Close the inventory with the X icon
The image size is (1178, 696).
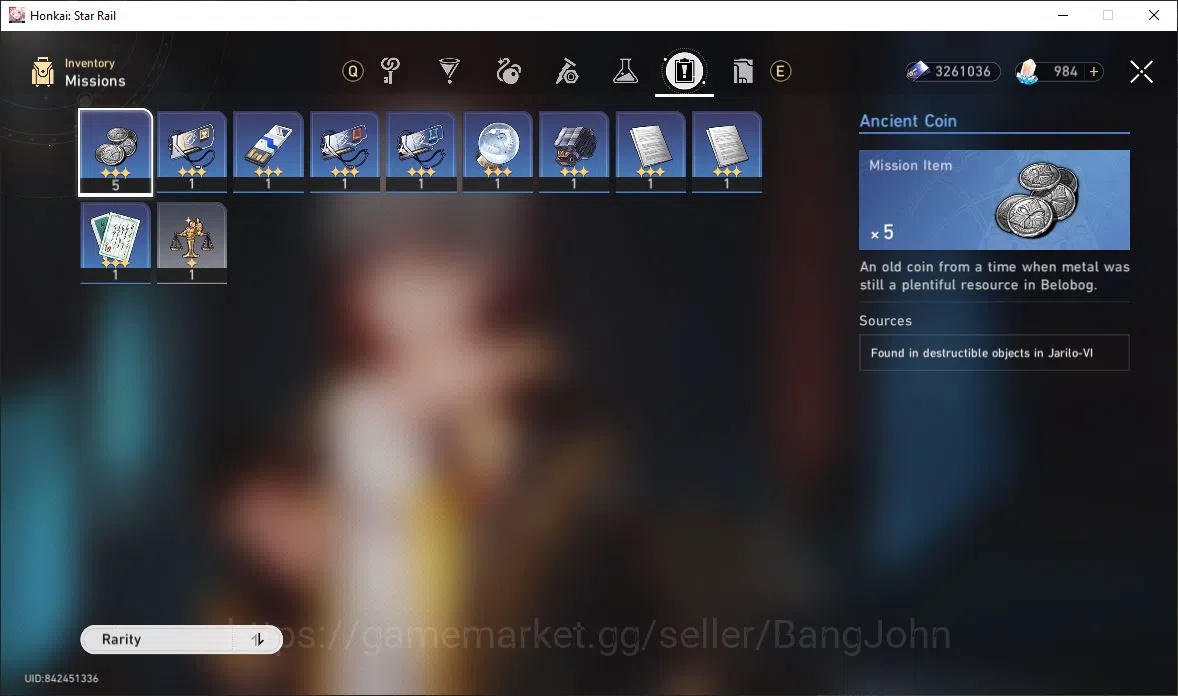point(1141,71)
